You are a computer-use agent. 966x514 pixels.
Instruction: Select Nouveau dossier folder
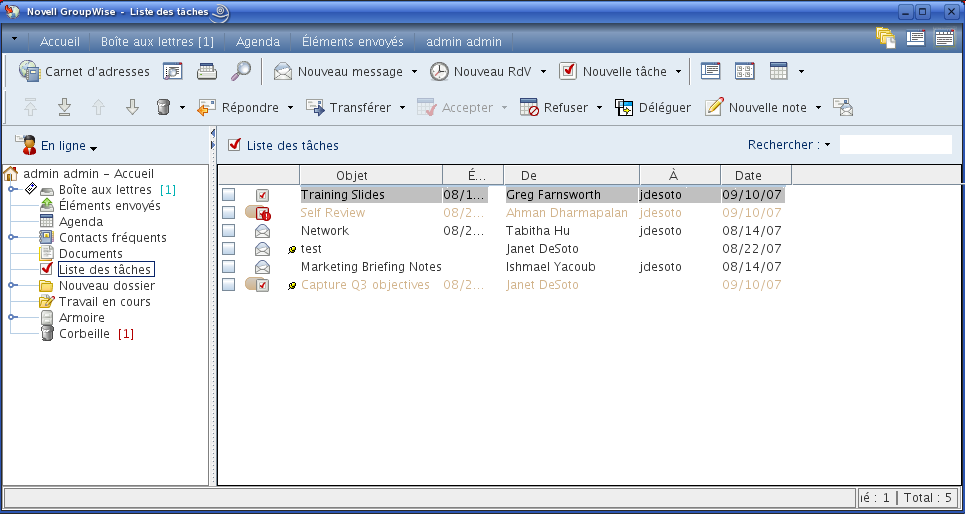coord(107,286)
